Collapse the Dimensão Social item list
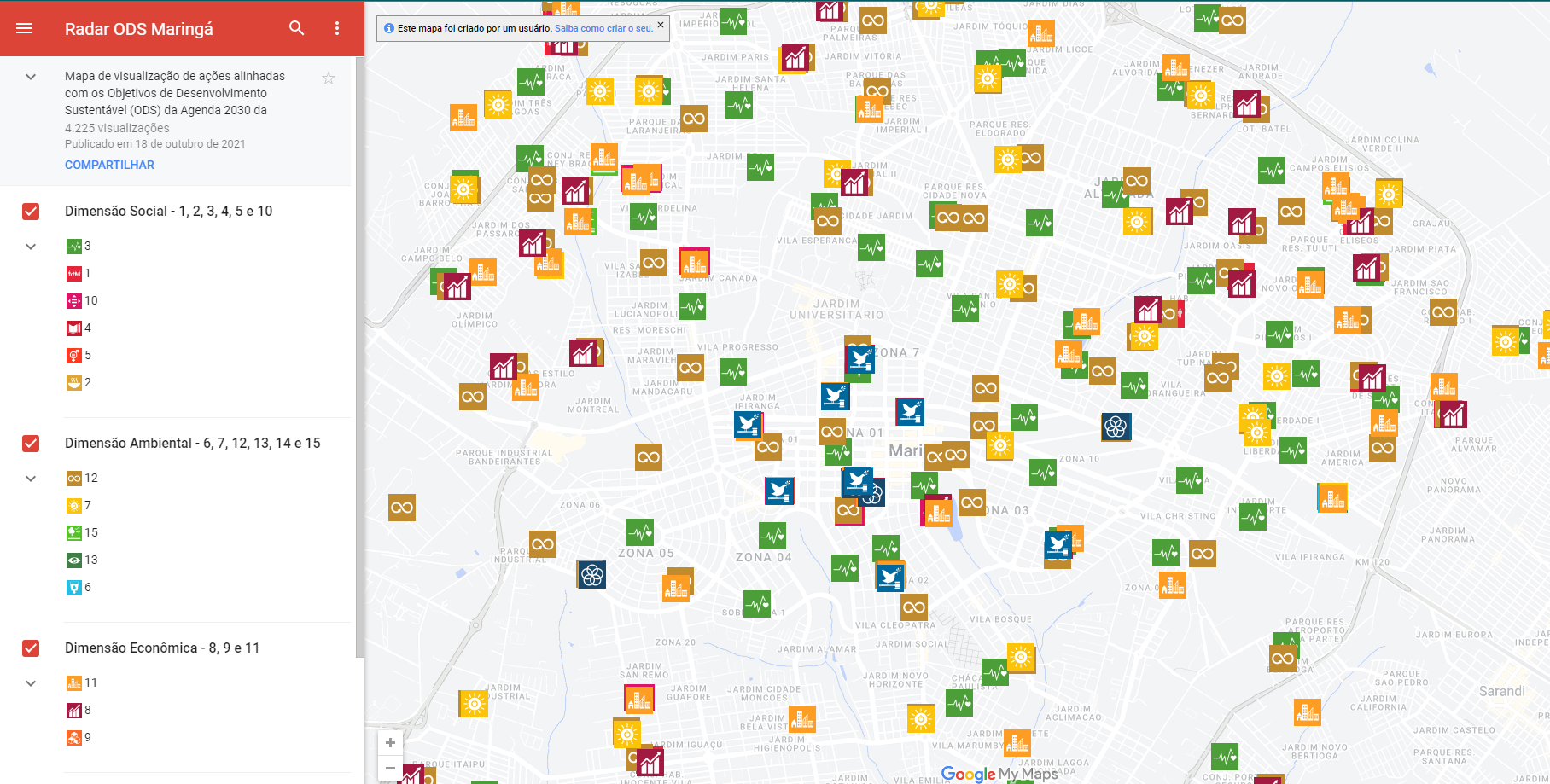Viewport: 1550px width, 784px height. click(x=31, y=247)
